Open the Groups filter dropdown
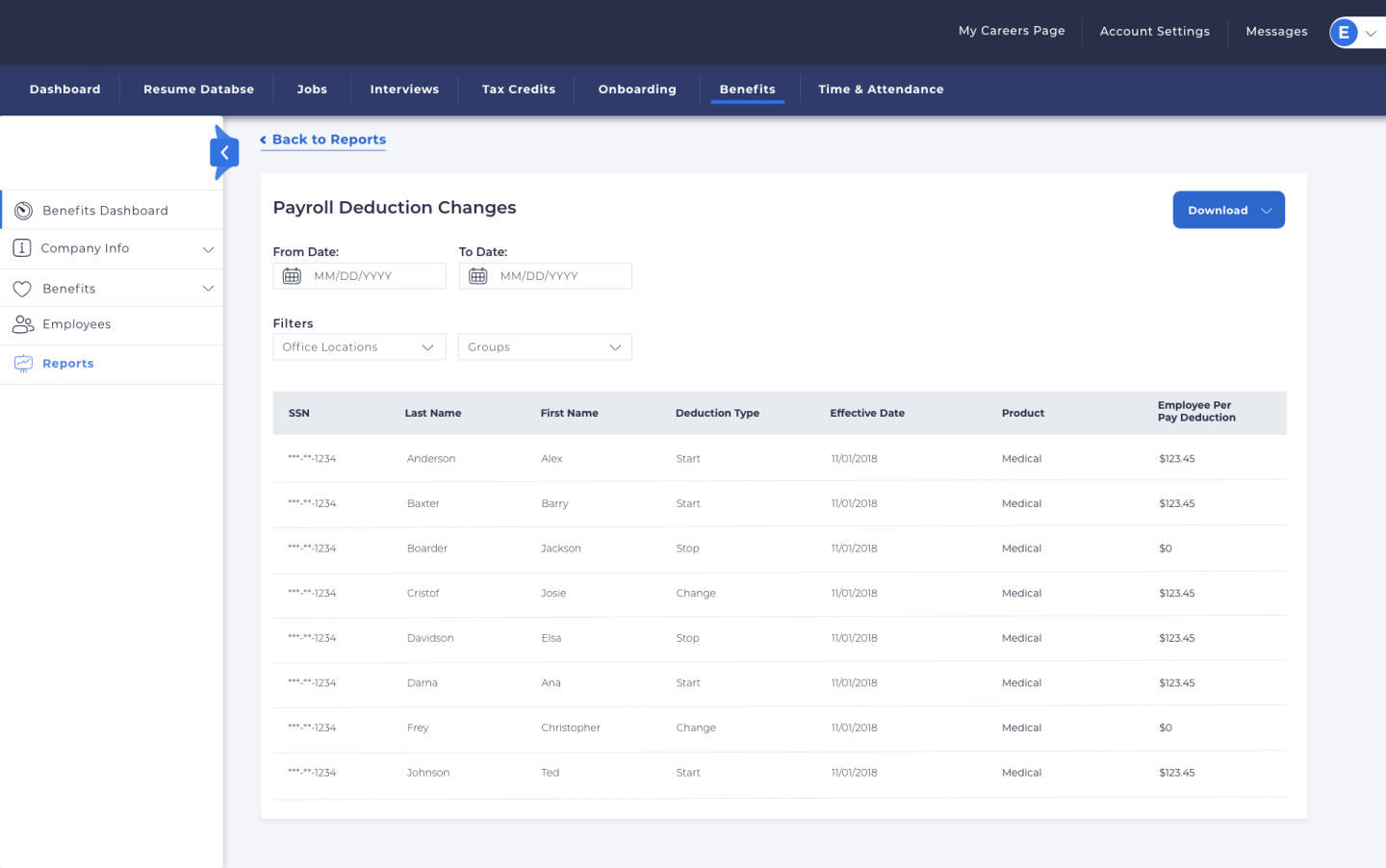Image resolution: width=1386 pixels, height=868 pixels. tap(545, 346)
